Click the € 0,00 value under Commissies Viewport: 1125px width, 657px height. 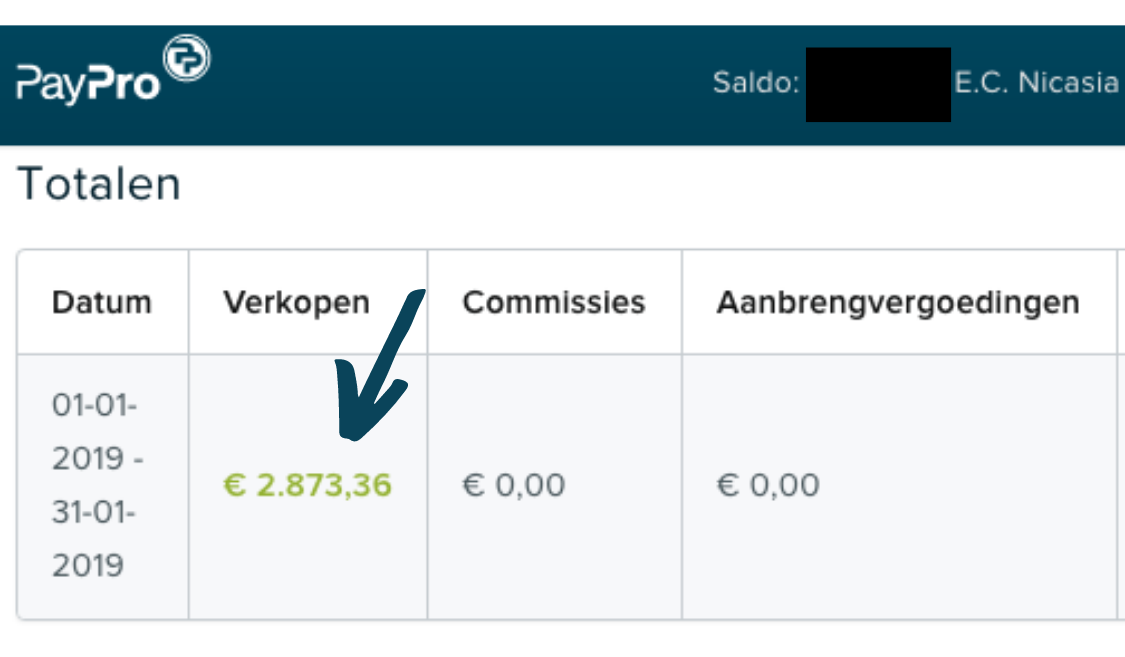tap(514, 485)
